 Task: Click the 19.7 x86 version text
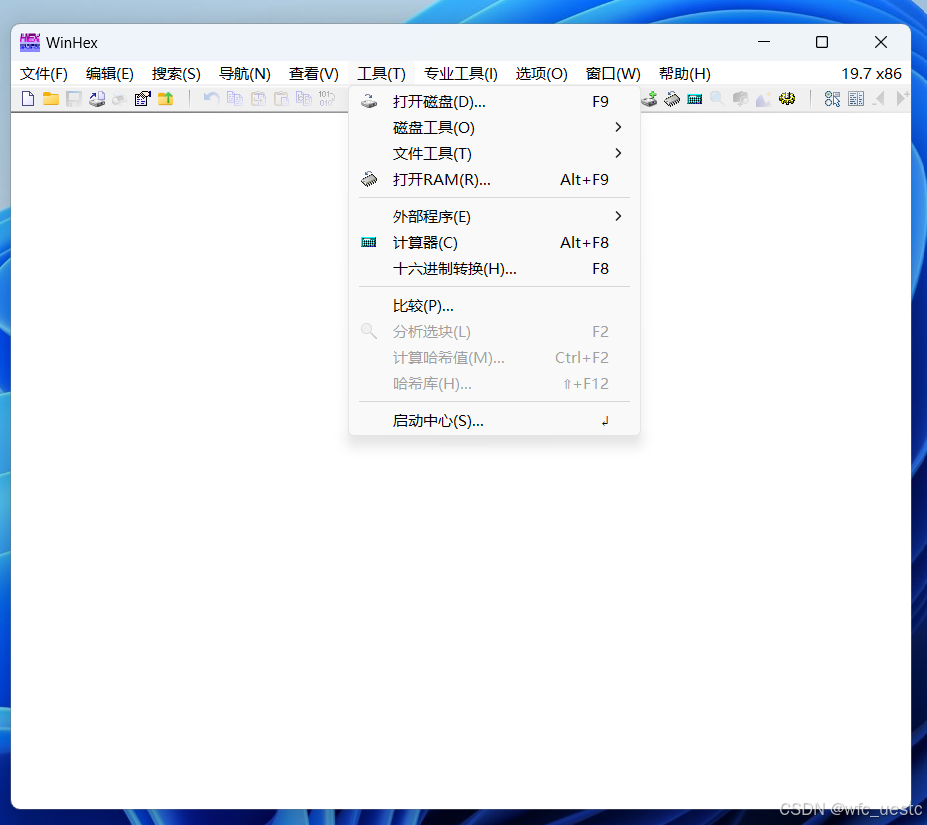[871, 74]
